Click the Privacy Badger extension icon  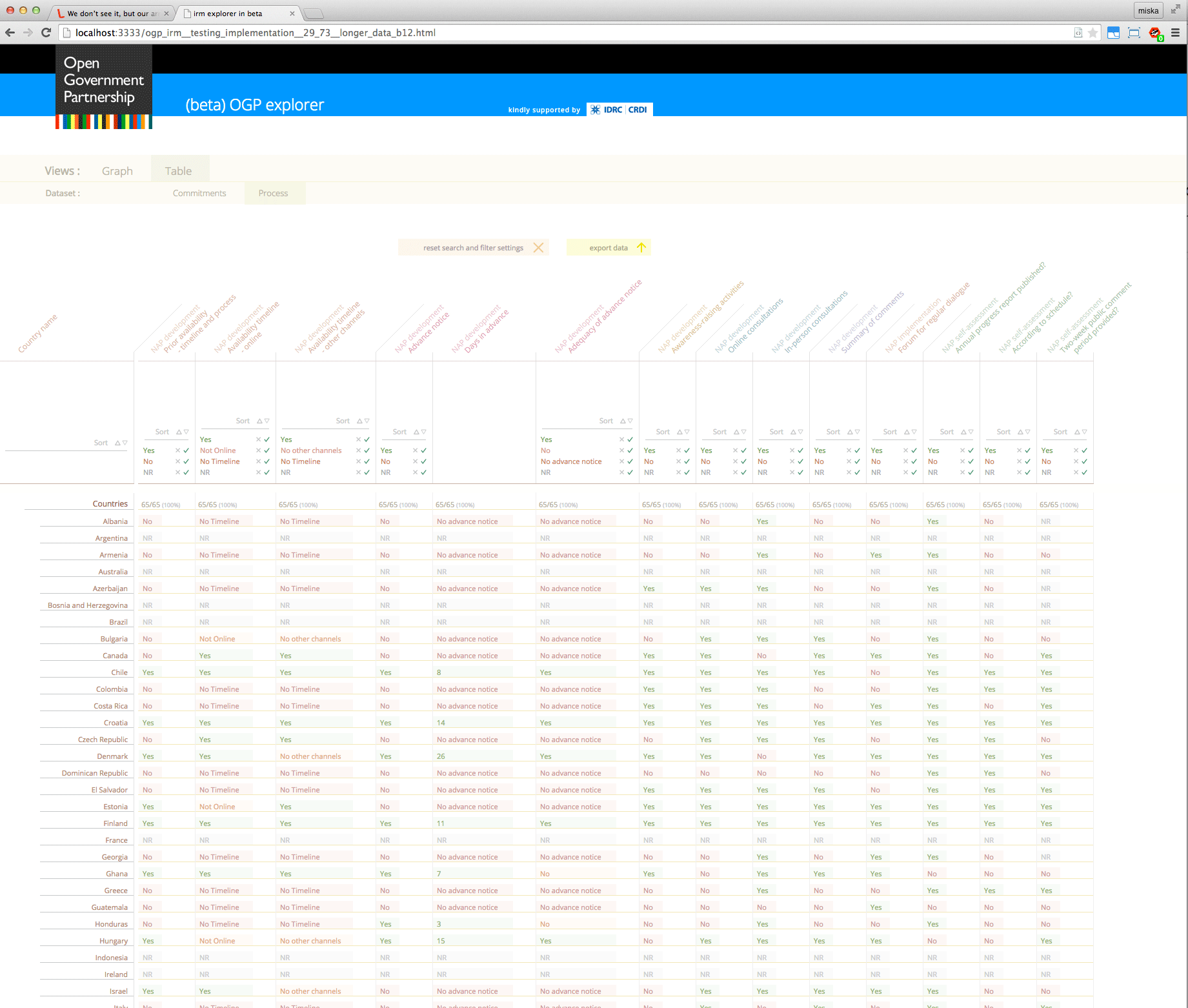(1154, 33)
